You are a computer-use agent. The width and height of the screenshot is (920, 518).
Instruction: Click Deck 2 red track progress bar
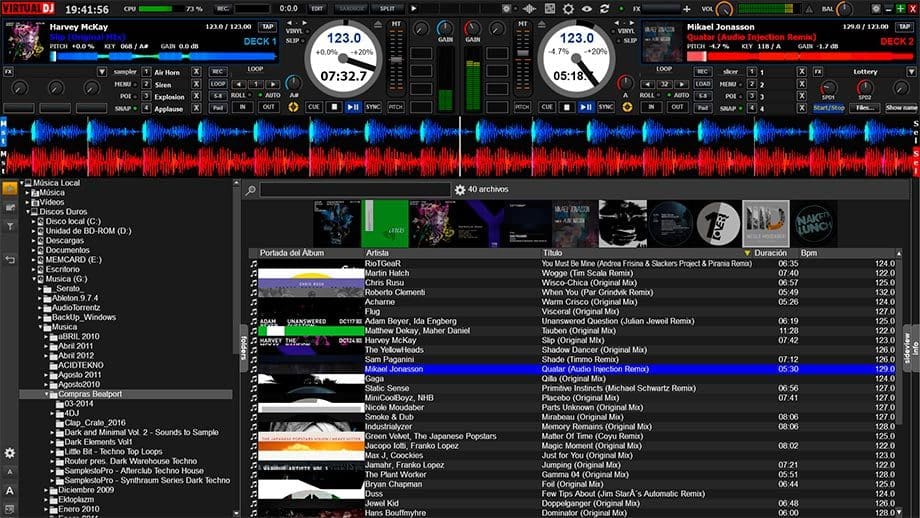click(800, 56)
